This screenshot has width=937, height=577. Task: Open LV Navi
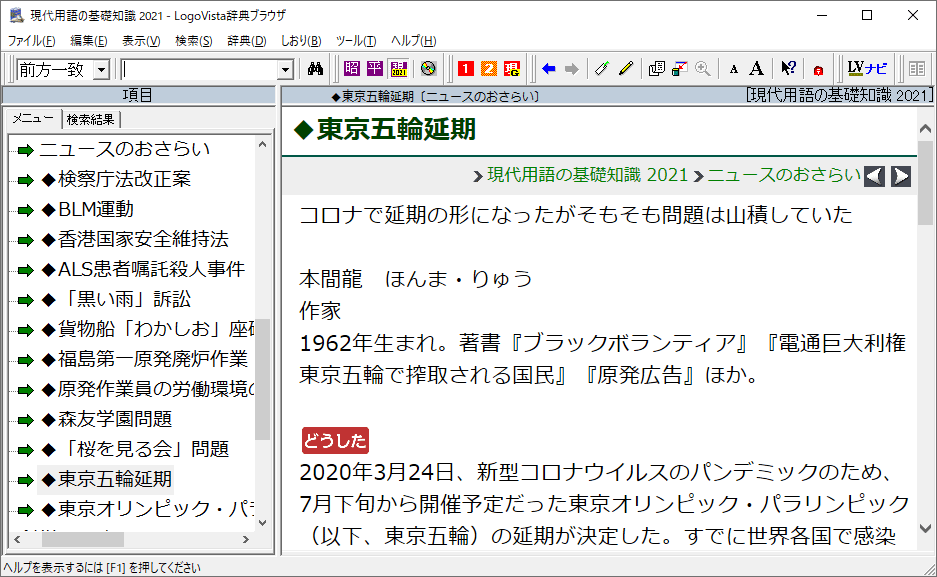(x=868, y=69)
